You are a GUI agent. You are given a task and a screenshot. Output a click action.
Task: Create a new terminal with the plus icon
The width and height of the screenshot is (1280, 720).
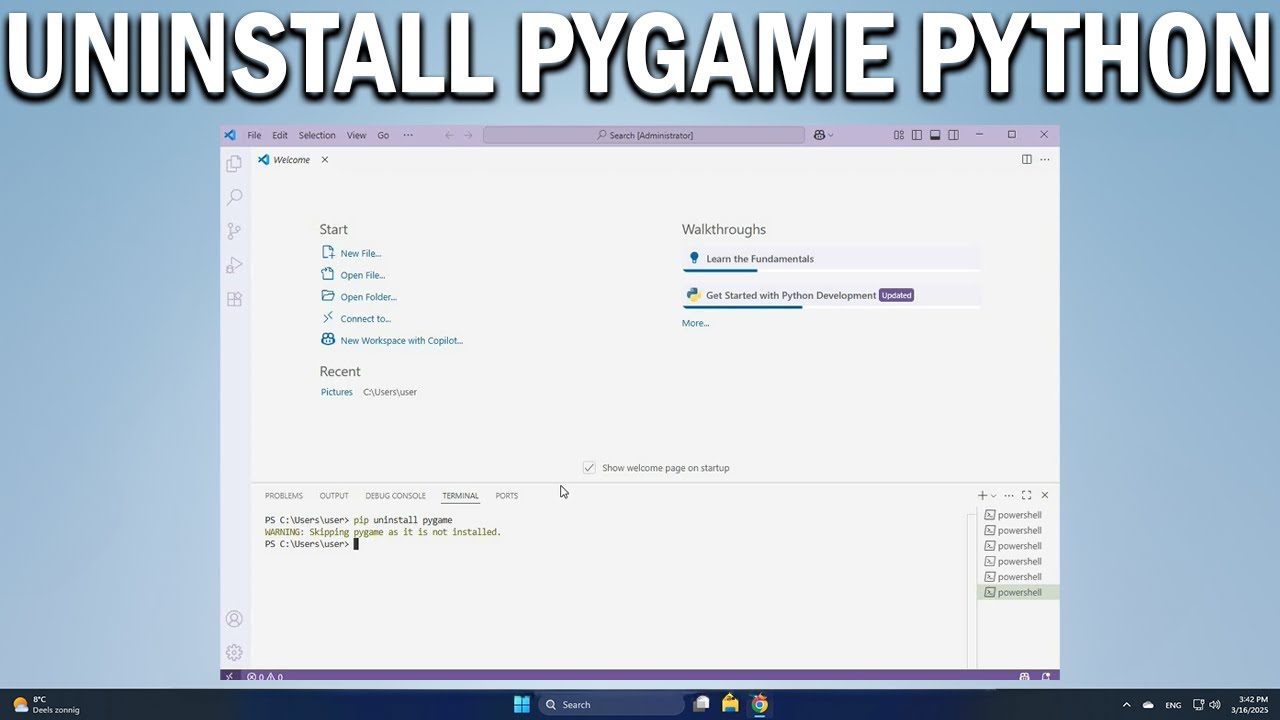pos(982,495)
